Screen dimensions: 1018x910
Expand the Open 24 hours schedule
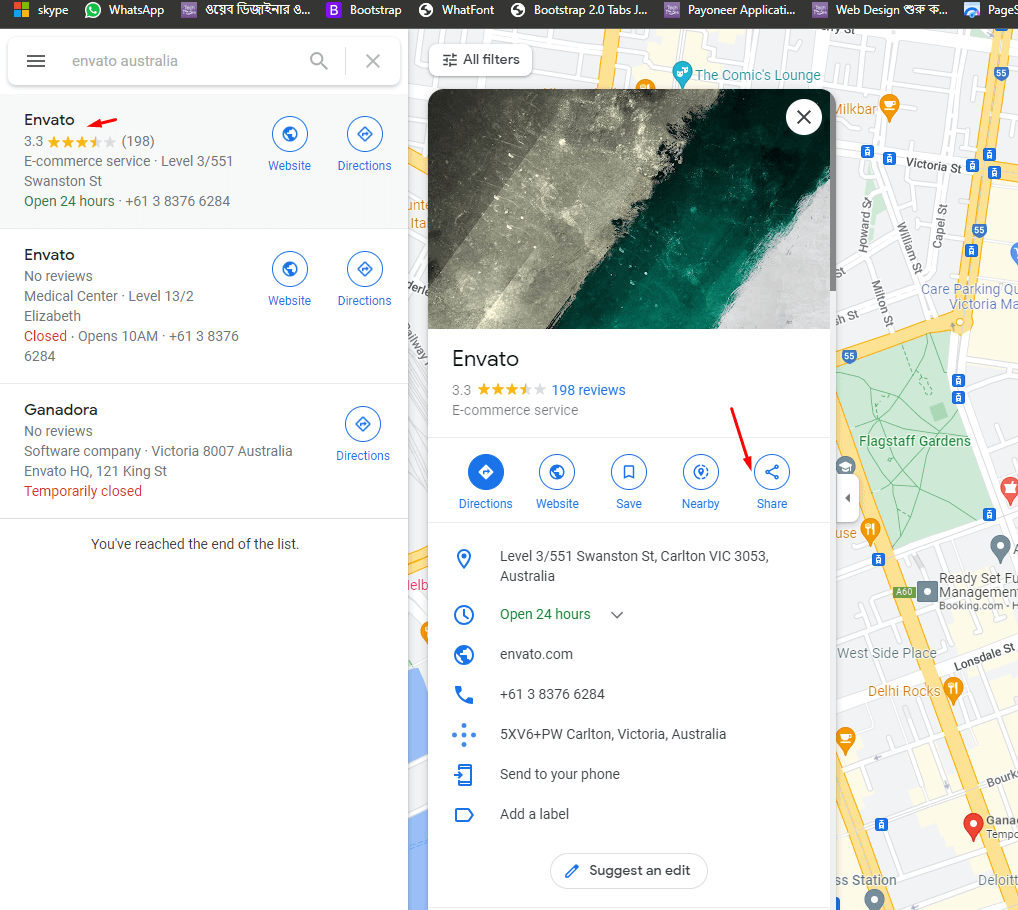click(x=617, y=615)
